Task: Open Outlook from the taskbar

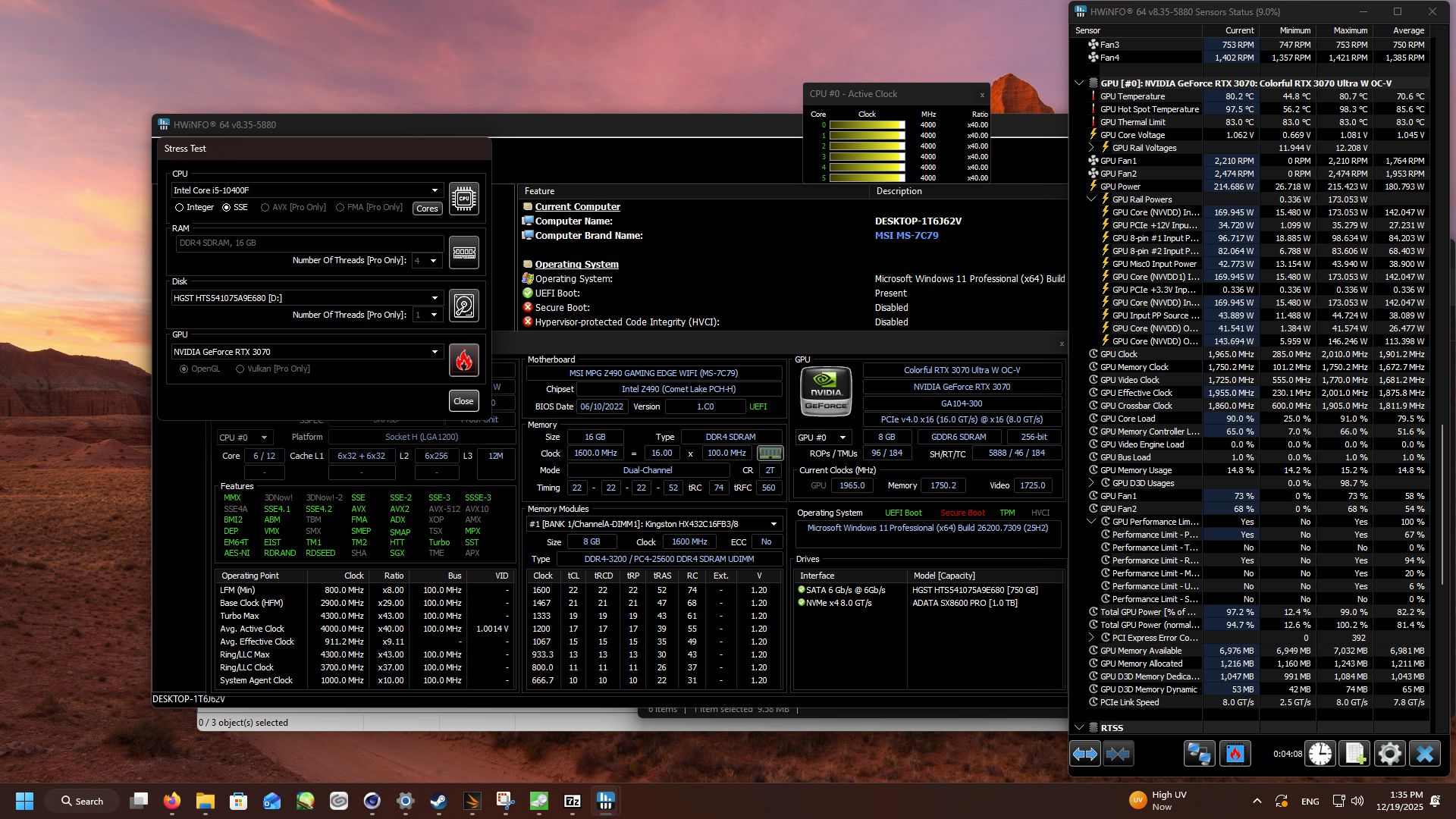Action: point(272,801)
